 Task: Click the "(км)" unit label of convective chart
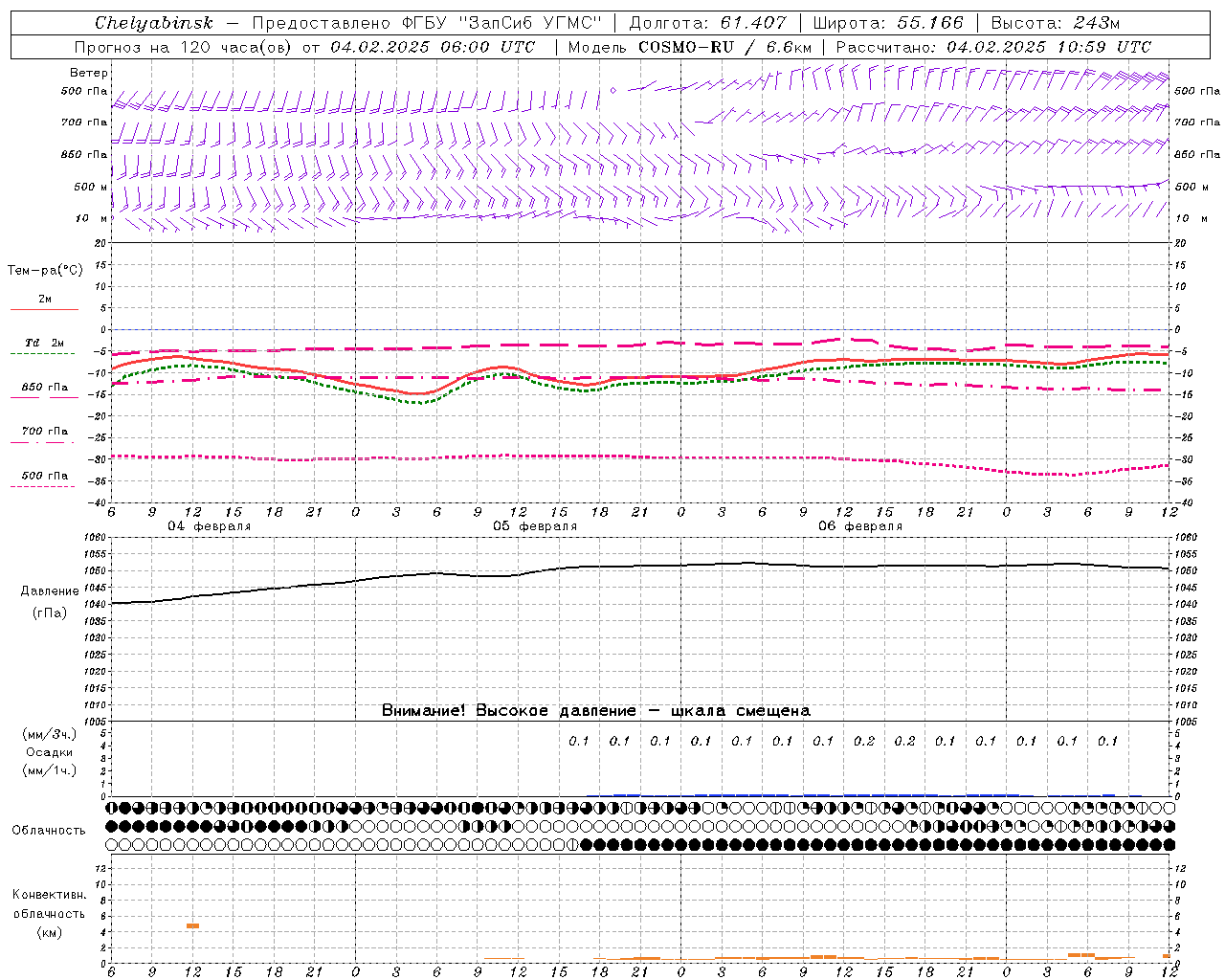(49, 932)
